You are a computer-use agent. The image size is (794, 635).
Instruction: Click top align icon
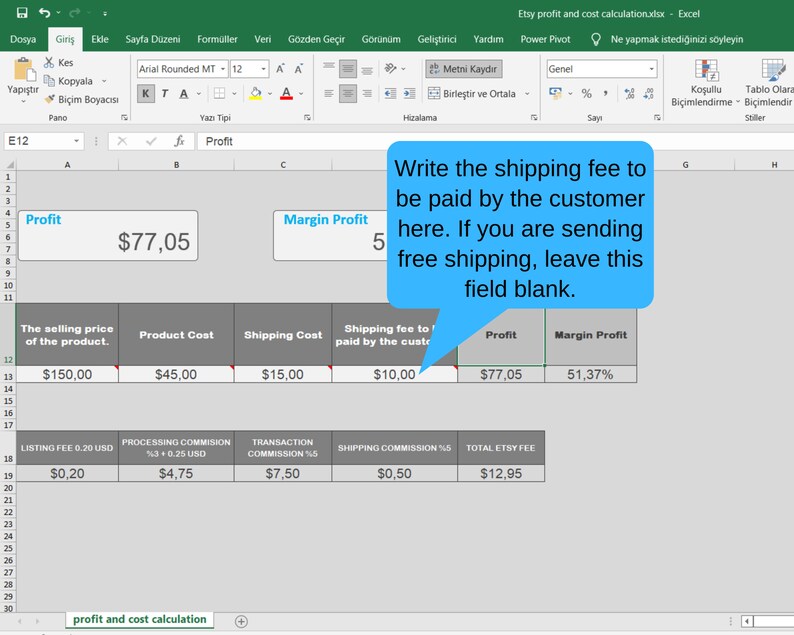point(329,68)
